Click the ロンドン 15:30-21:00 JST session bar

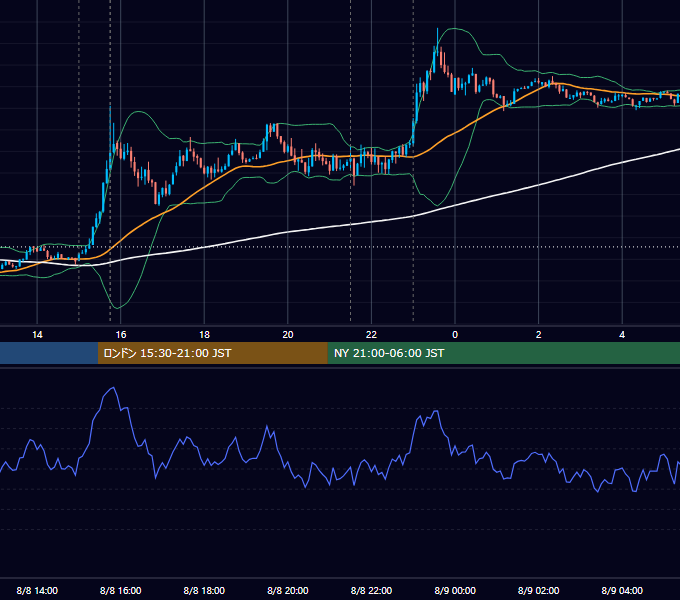212,353
